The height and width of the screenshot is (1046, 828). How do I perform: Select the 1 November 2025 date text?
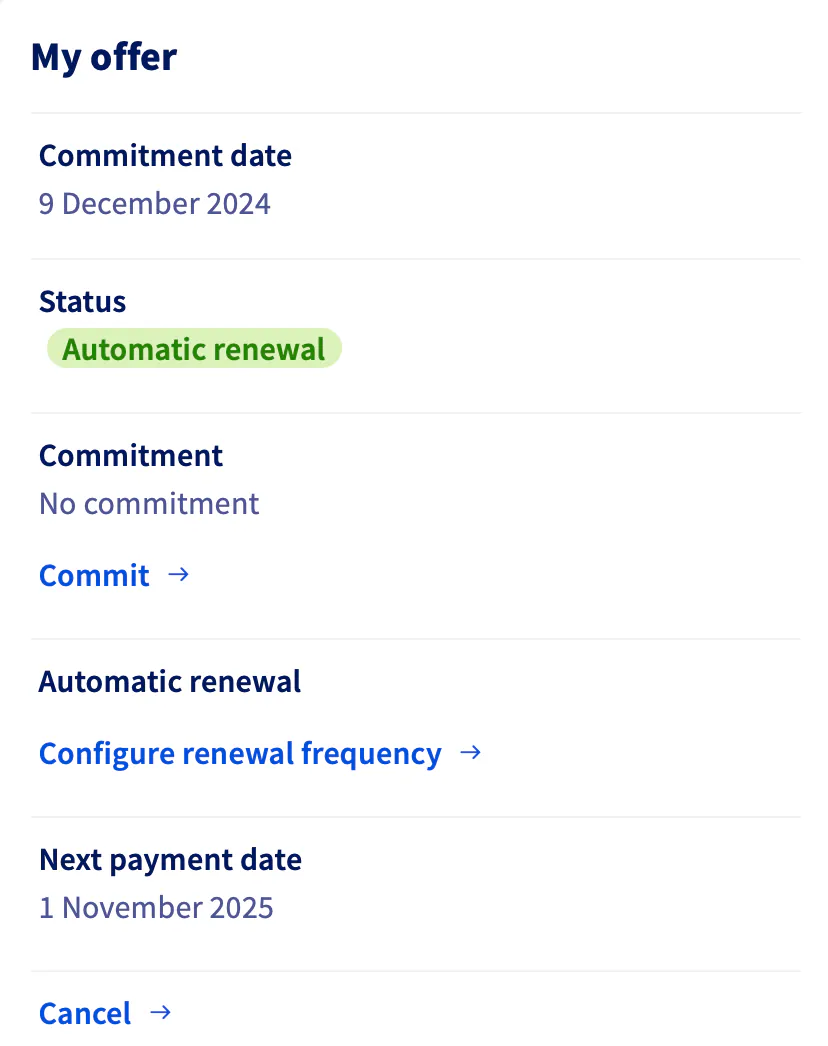click(156, 908)
